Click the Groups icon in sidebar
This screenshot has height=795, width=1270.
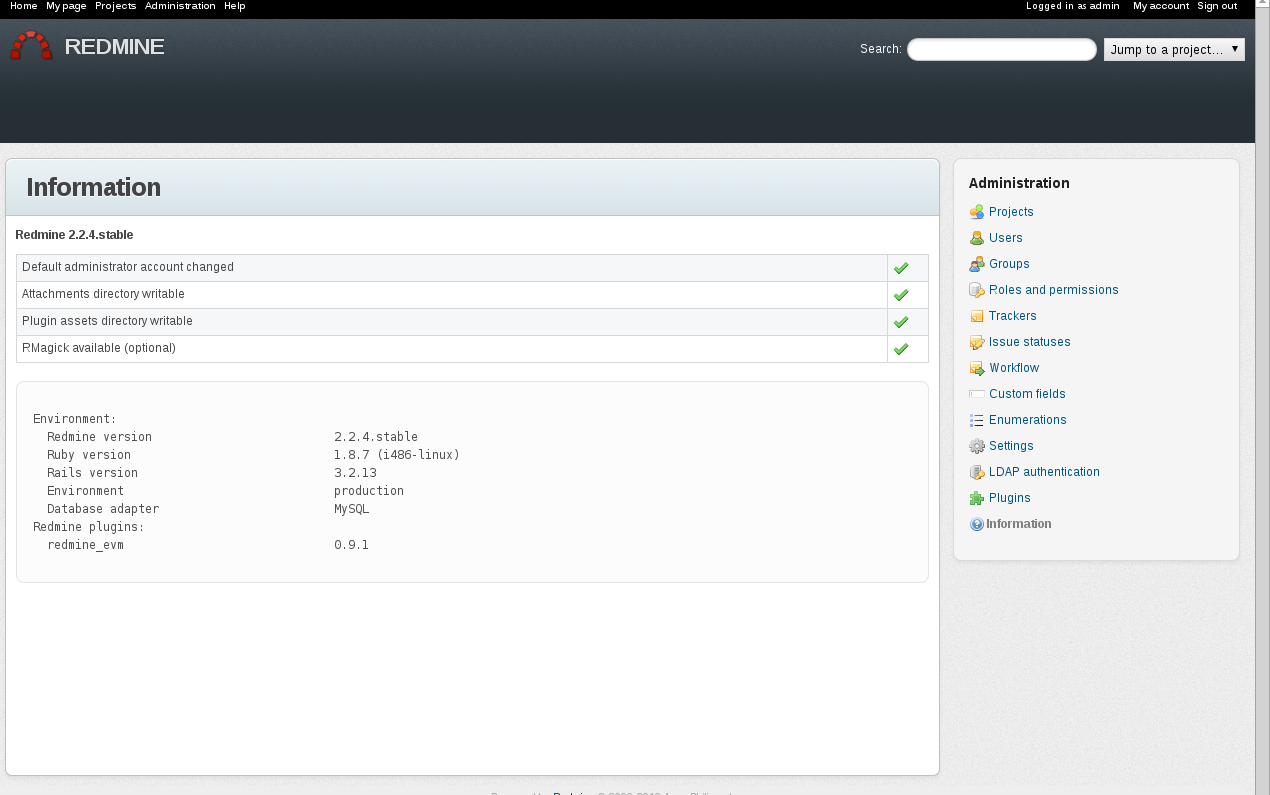click(977, 264)
